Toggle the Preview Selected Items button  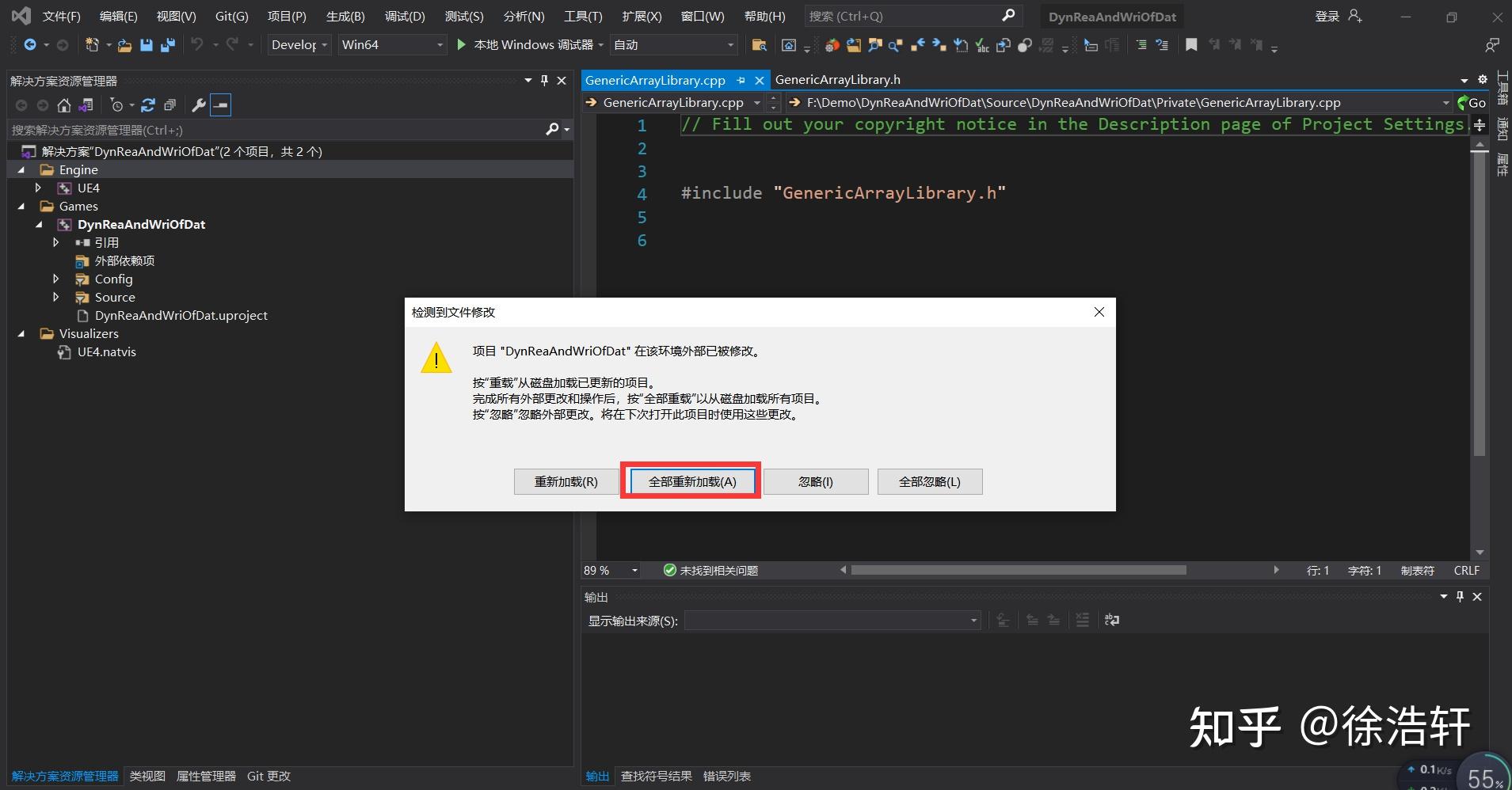(x=221, y=104)
